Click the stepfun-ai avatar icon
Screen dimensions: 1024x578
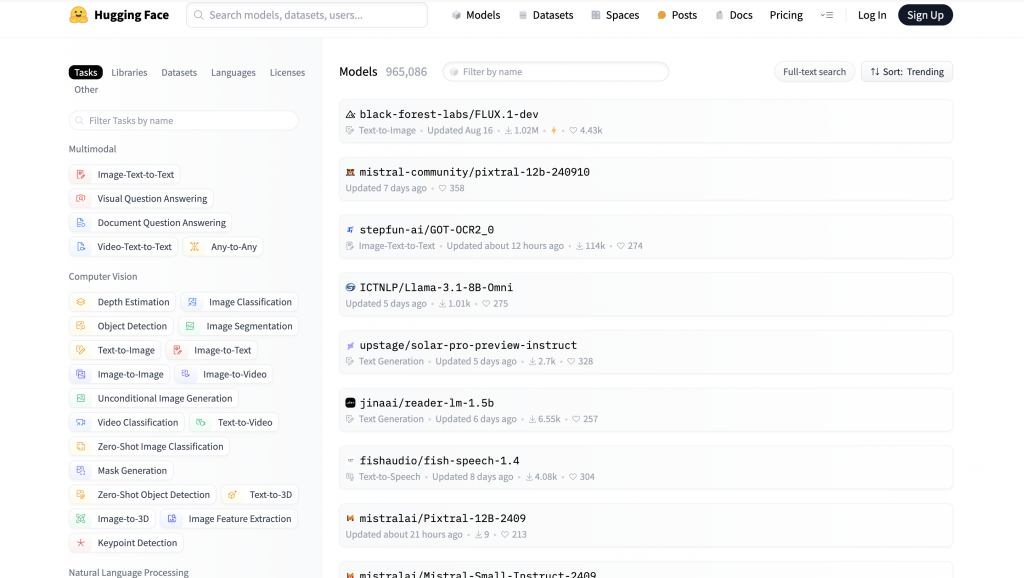coord(350,230)
